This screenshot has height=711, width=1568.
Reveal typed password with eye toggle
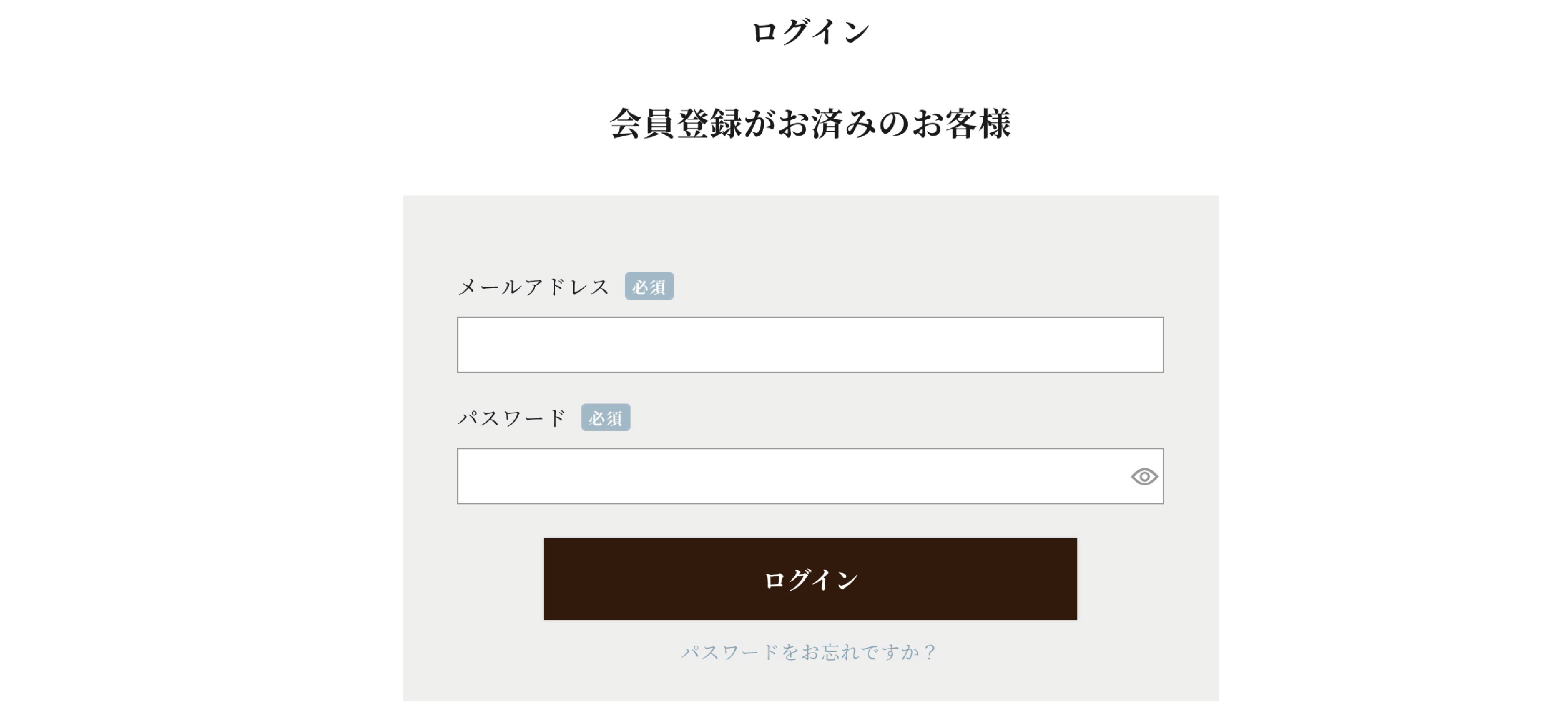[1144, 476]
